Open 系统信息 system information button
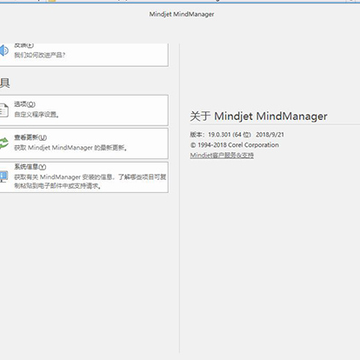Screen dimensions: 360x360 click(x=83, y=177)
